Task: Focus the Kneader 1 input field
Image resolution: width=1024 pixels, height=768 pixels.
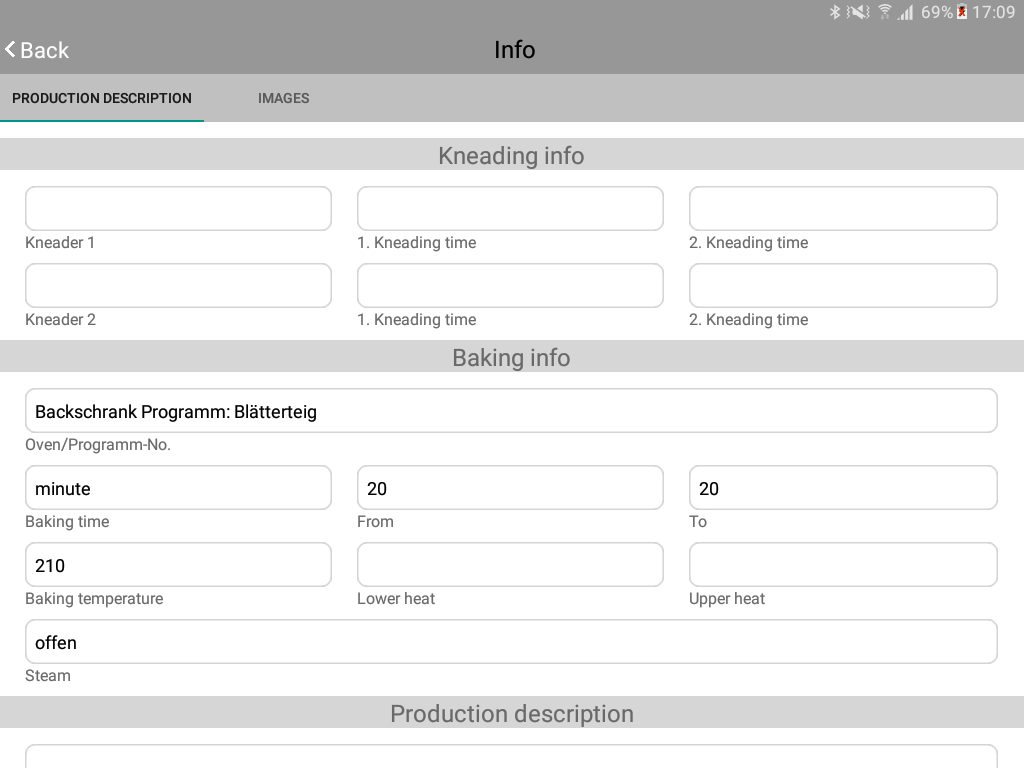Action: tap(178, 208)
